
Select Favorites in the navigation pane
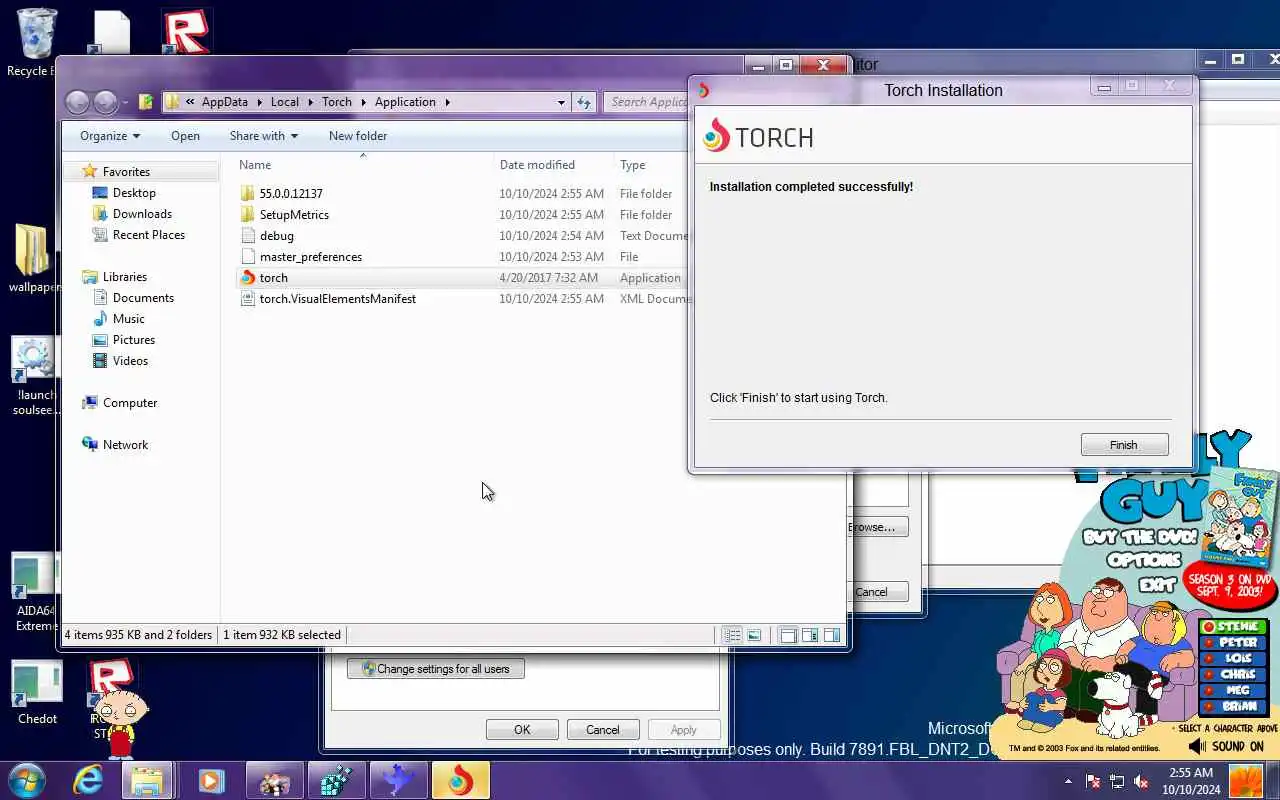pos(126,172)
